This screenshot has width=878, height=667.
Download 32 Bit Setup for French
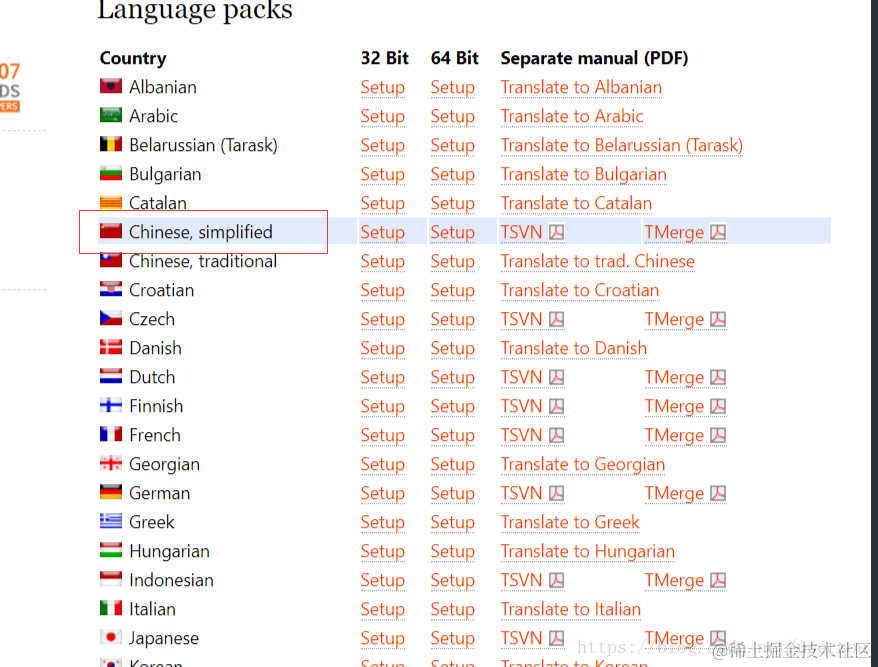382,436
